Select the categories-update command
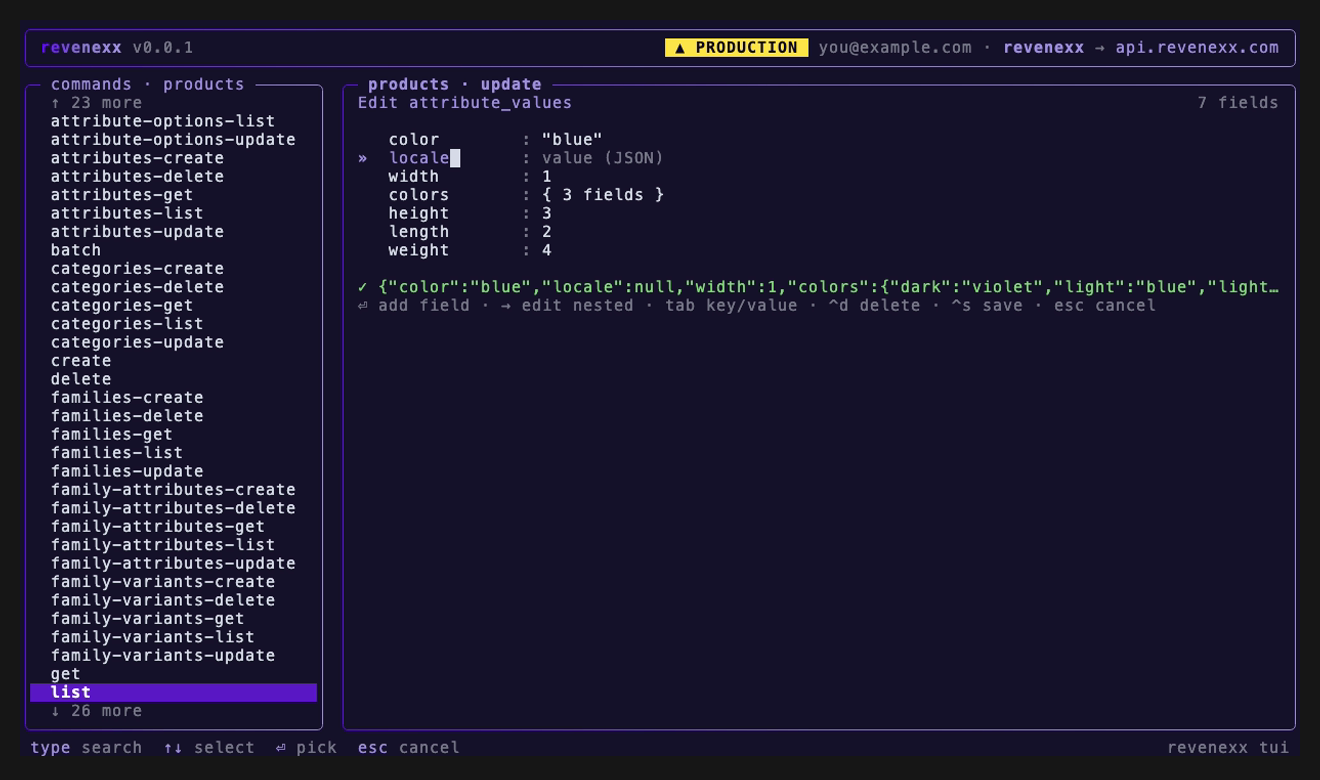The height and width of the screenshot is (780, 1320). pos(137,342)
